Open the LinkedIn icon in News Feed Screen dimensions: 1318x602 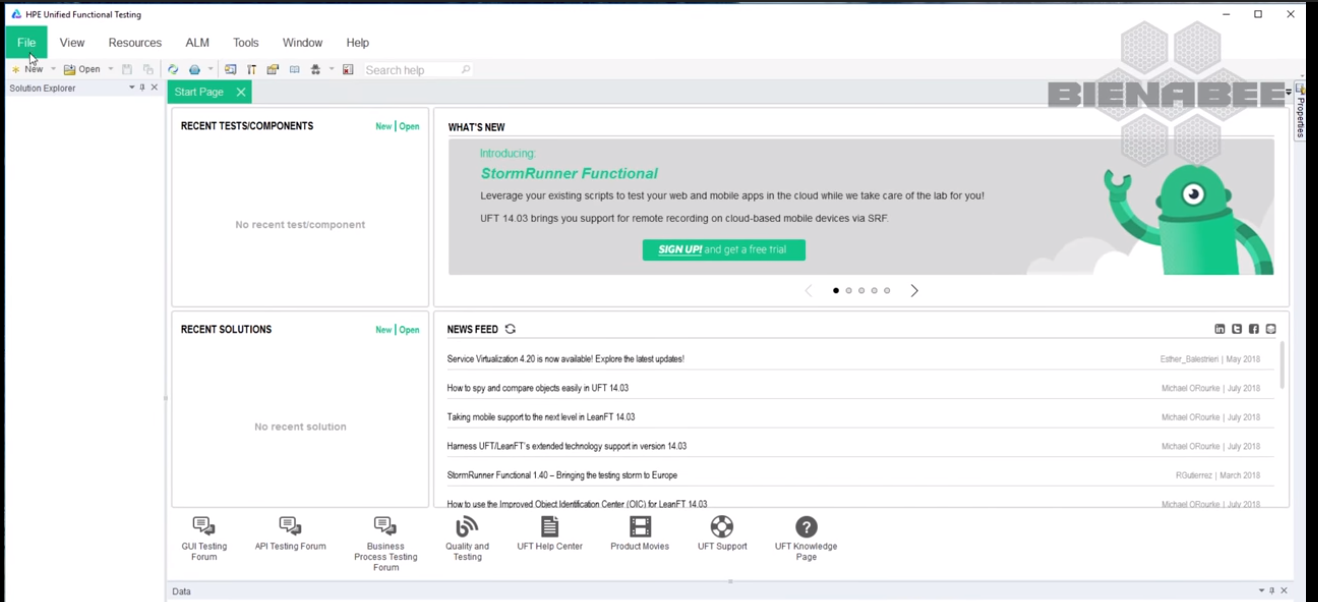point(1220,329)
